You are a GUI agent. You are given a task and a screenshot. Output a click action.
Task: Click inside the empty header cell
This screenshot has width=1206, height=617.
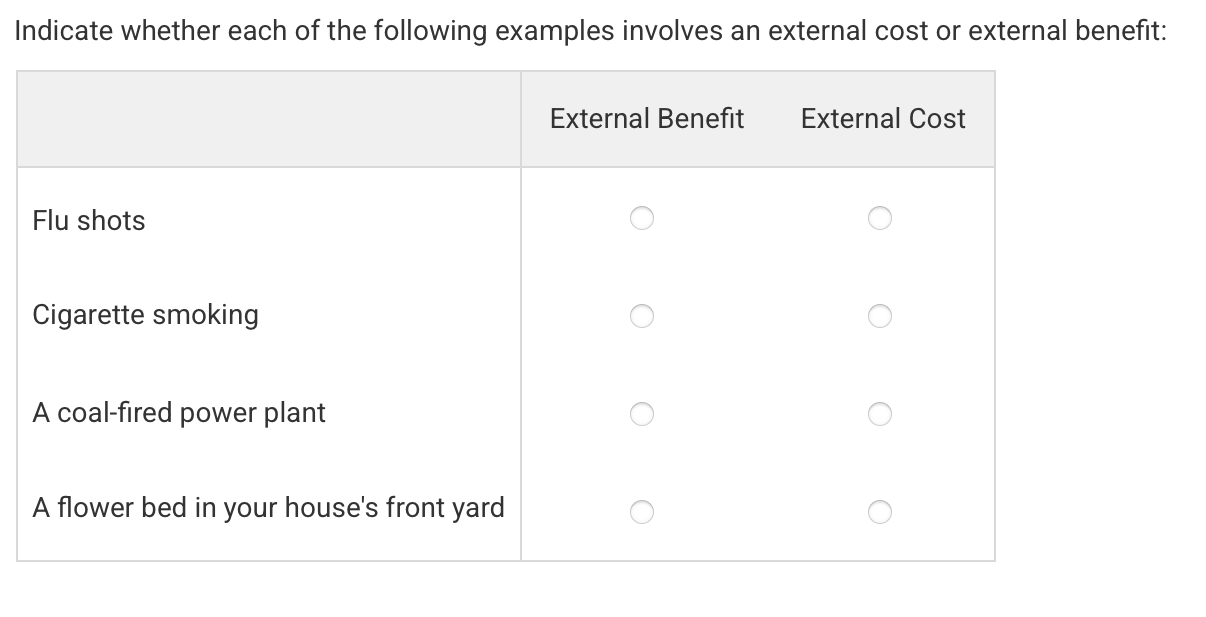point(270,118)
